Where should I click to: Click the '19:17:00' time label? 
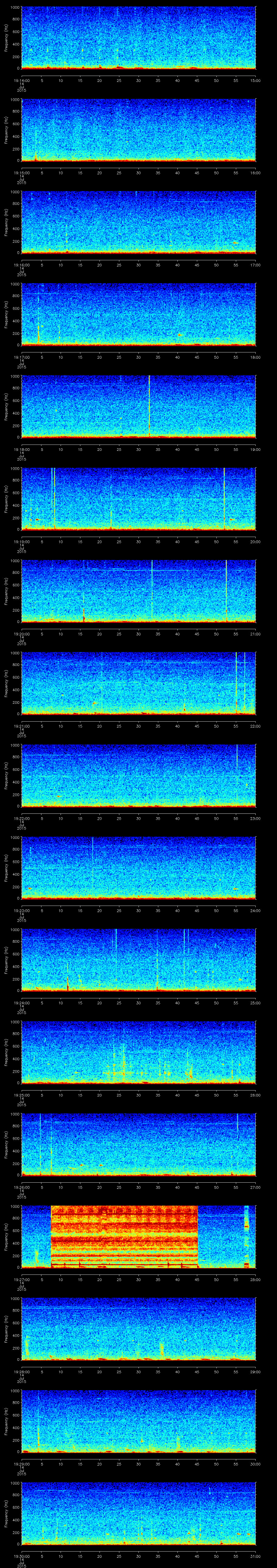(21, 357)
